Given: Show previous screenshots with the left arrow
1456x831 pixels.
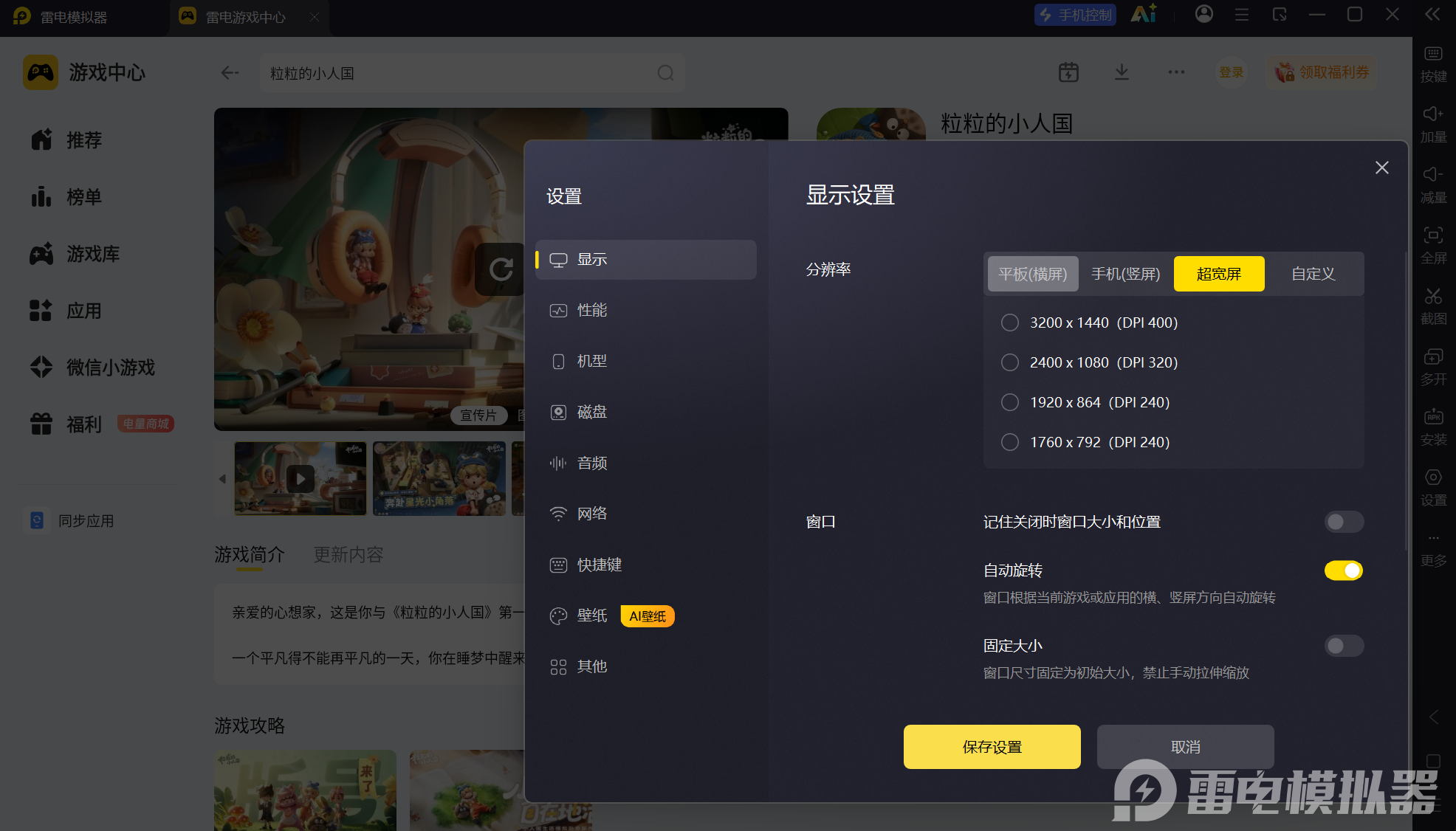Looking at the screenshot, I should [222, 479].
